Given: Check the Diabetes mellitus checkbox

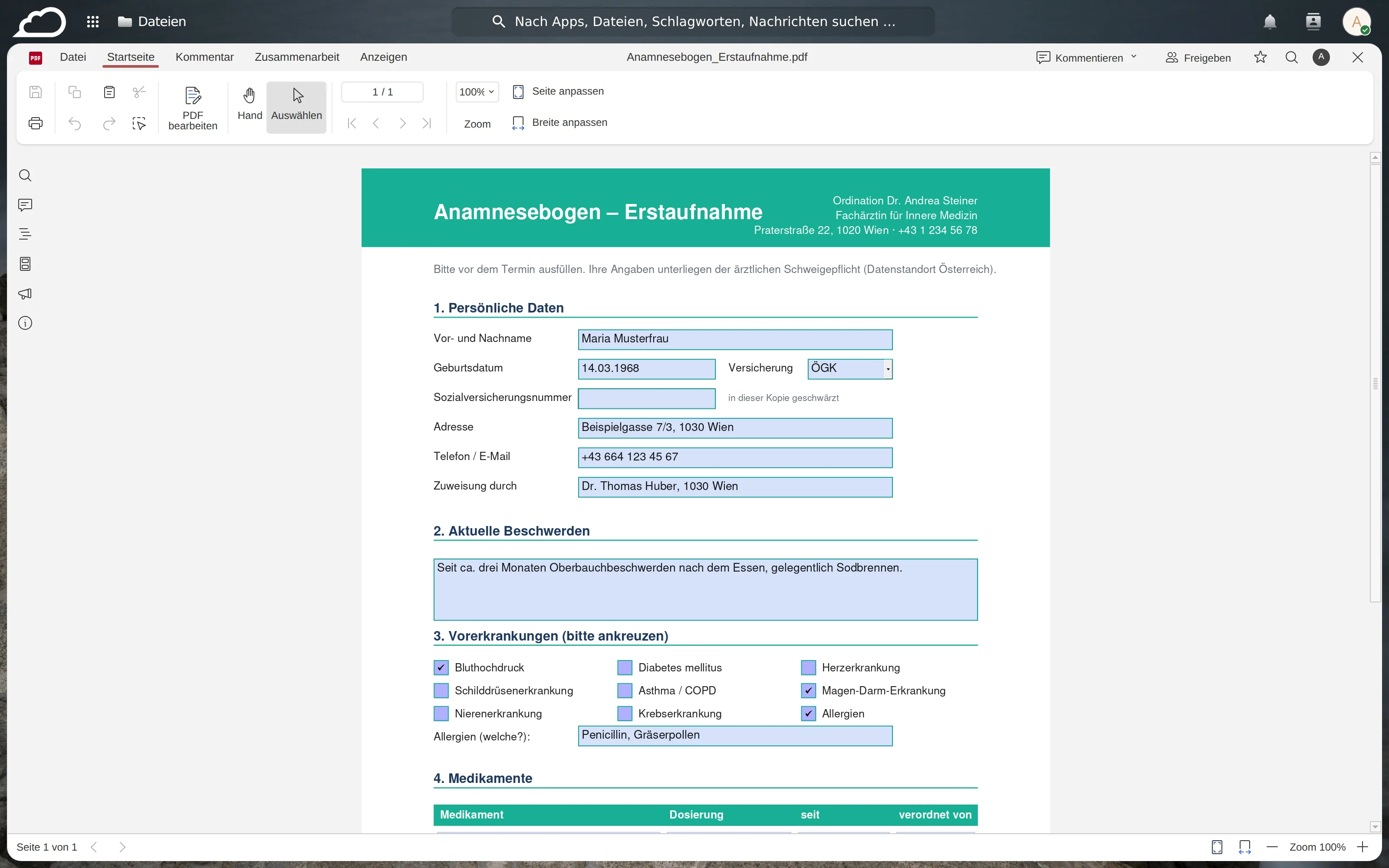Looking at the screenshot, I should pyautogui.click(x=625, y=667).
